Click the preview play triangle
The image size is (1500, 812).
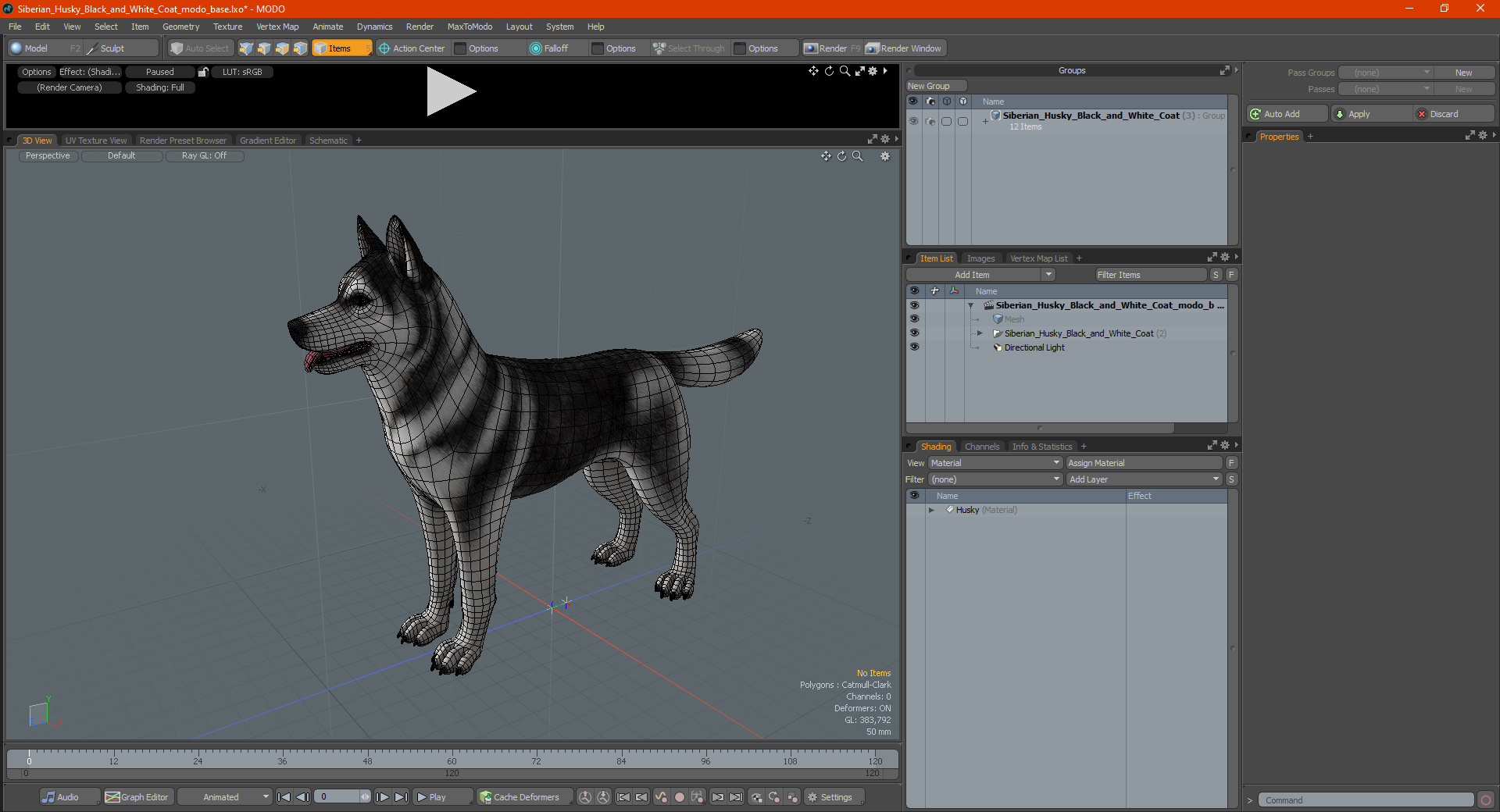[451, 91]
